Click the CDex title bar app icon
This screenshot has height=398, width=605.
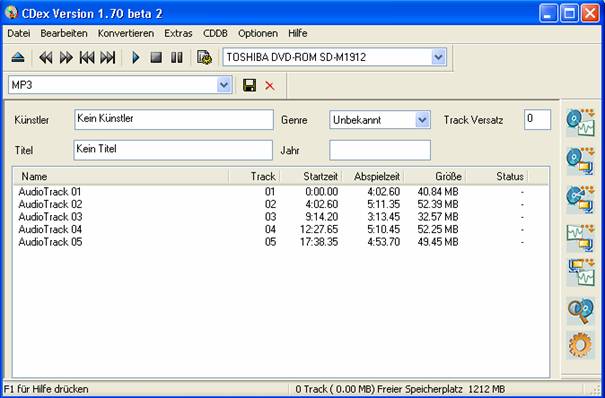click(x=11, y=13)
